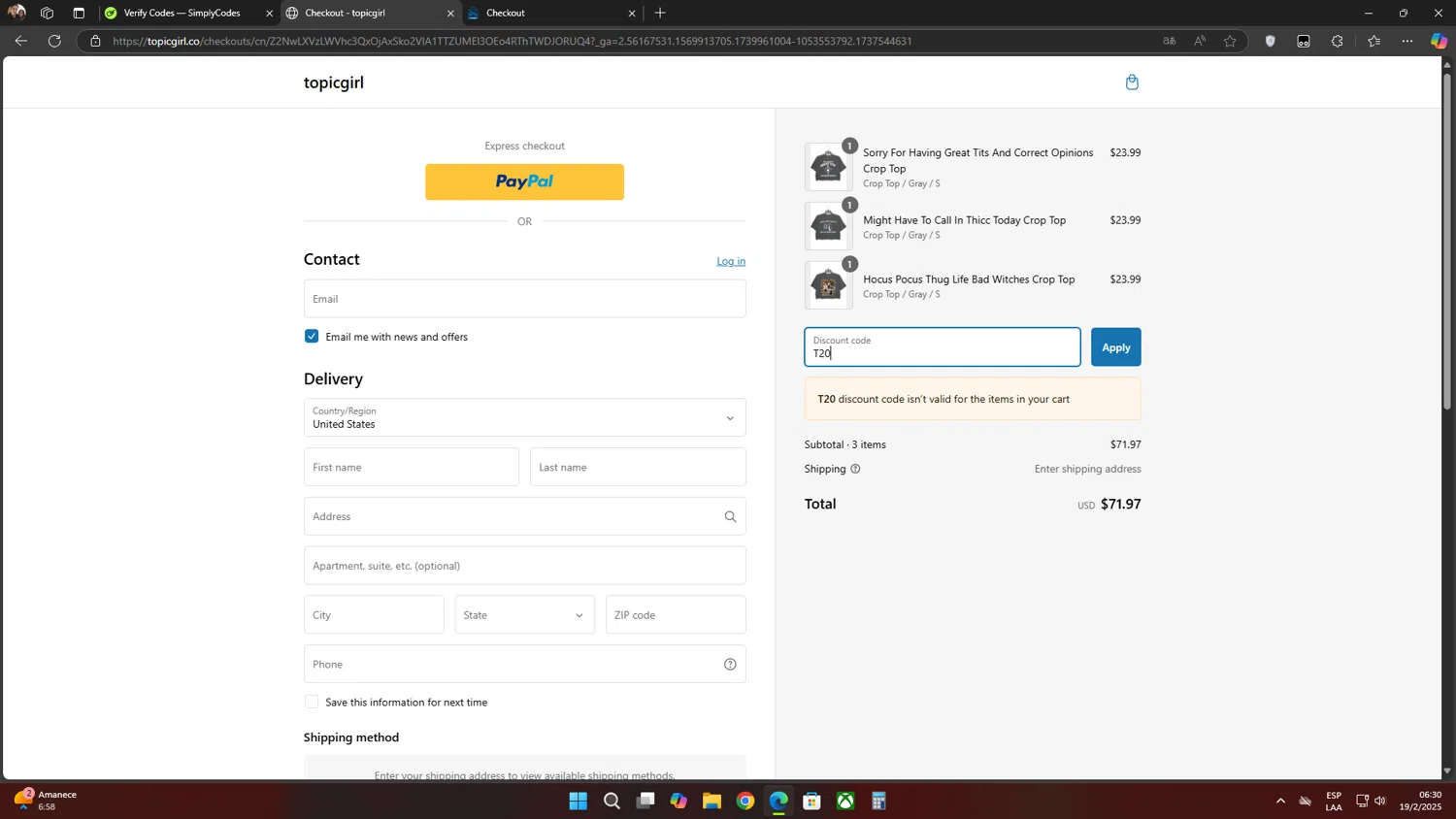1456x819 pixels.
Task: Go to topicgirl store home
Action: 334,82
